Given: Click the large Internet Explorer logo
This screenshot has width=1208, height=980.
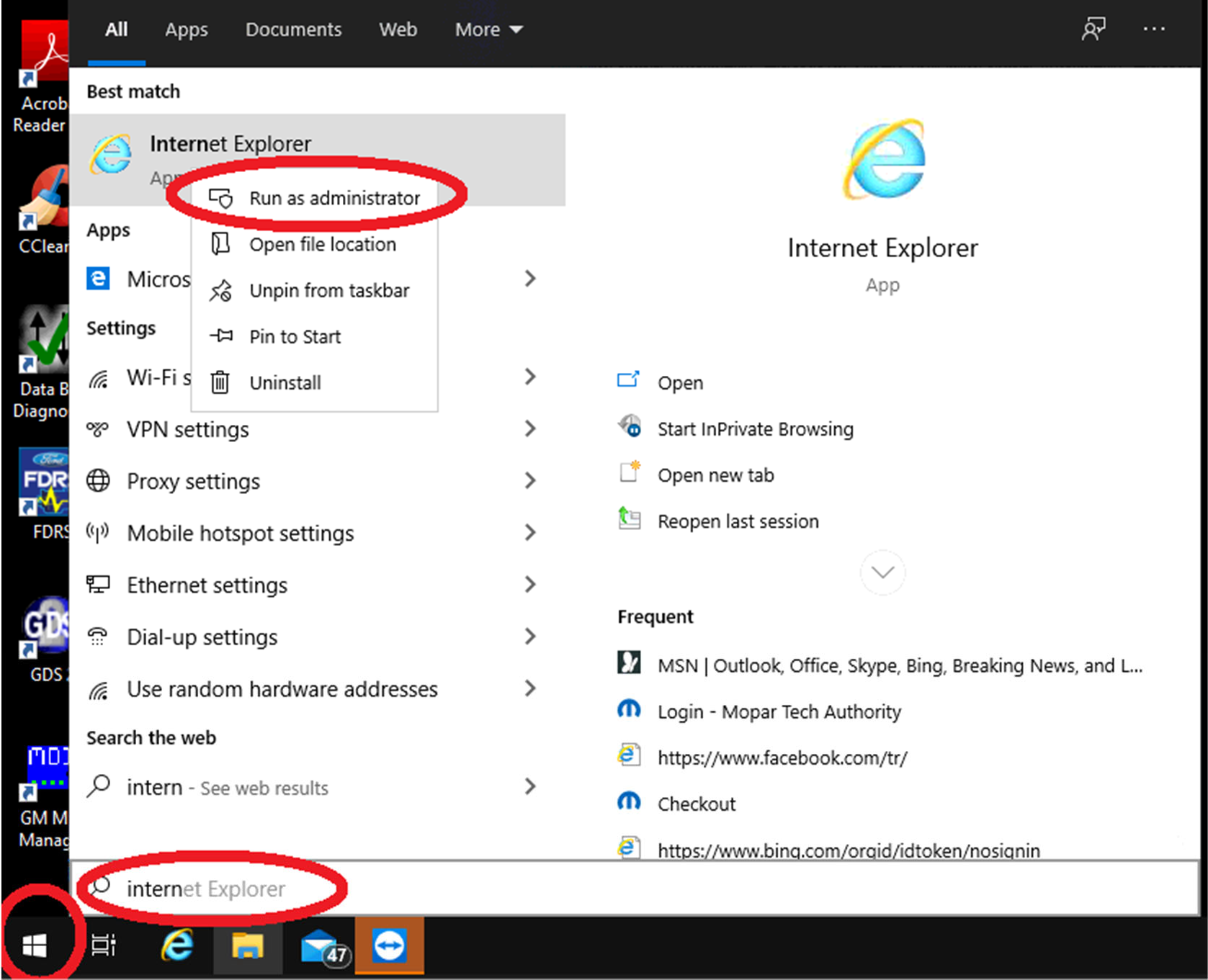Looking at the screenshot, I should [885, 159].
